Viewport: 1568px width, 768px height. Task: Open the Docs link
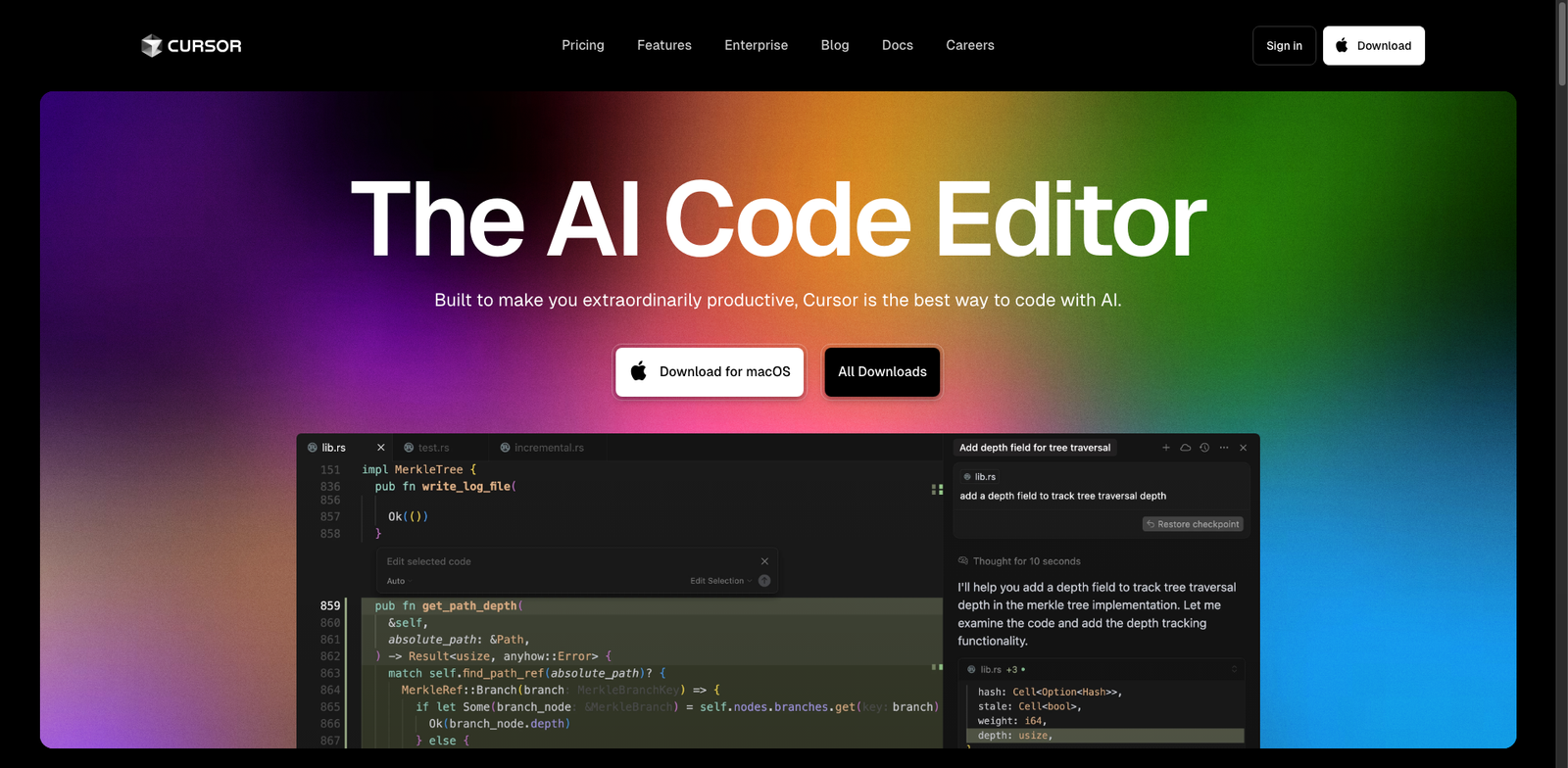click(x=898, y=45)
